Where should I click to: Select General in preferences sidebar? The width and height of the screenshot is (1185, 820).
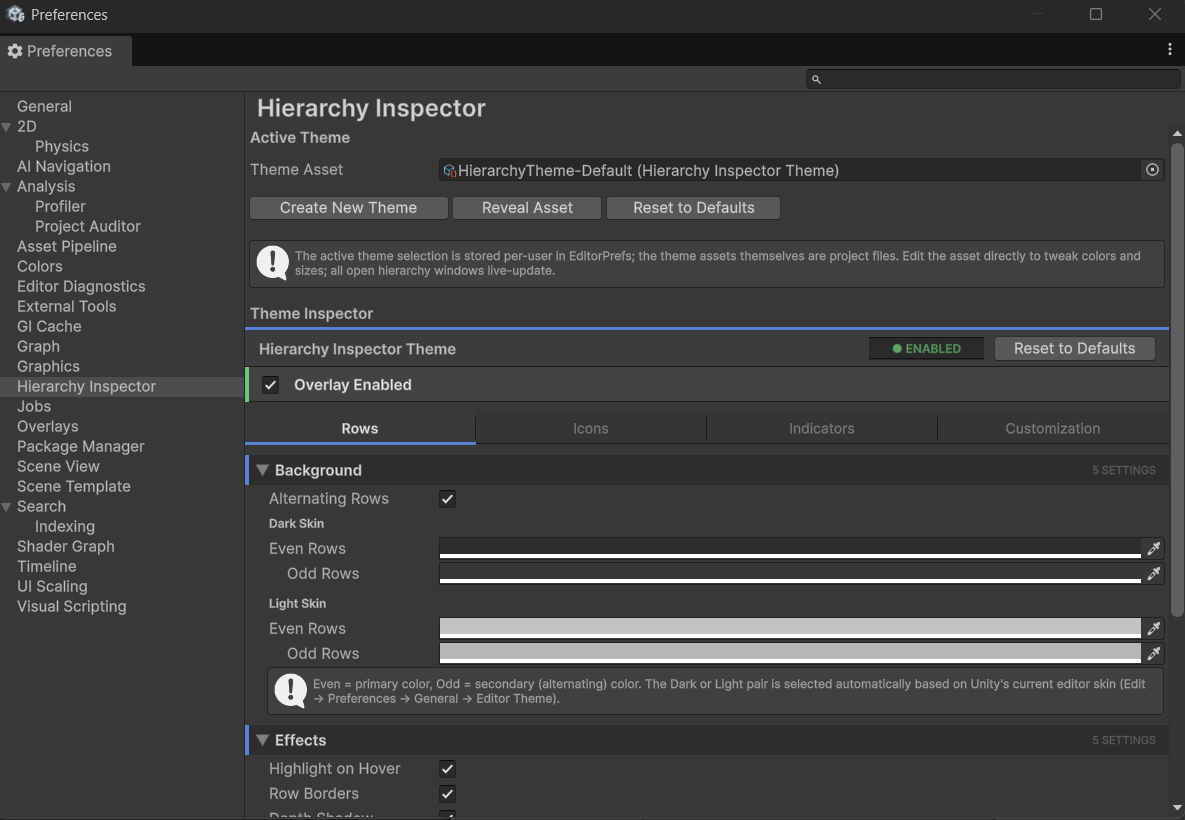45,107
